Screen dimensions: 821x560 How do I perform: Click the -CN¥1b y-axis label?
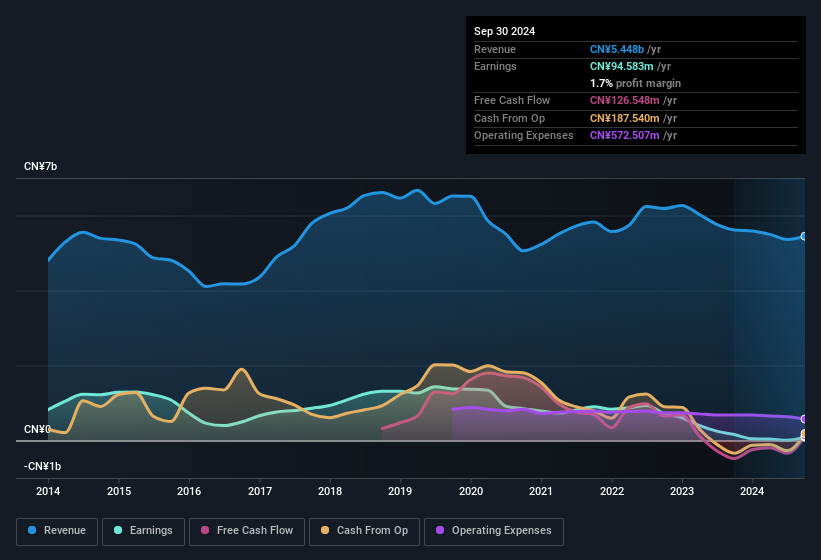[42, 466]
